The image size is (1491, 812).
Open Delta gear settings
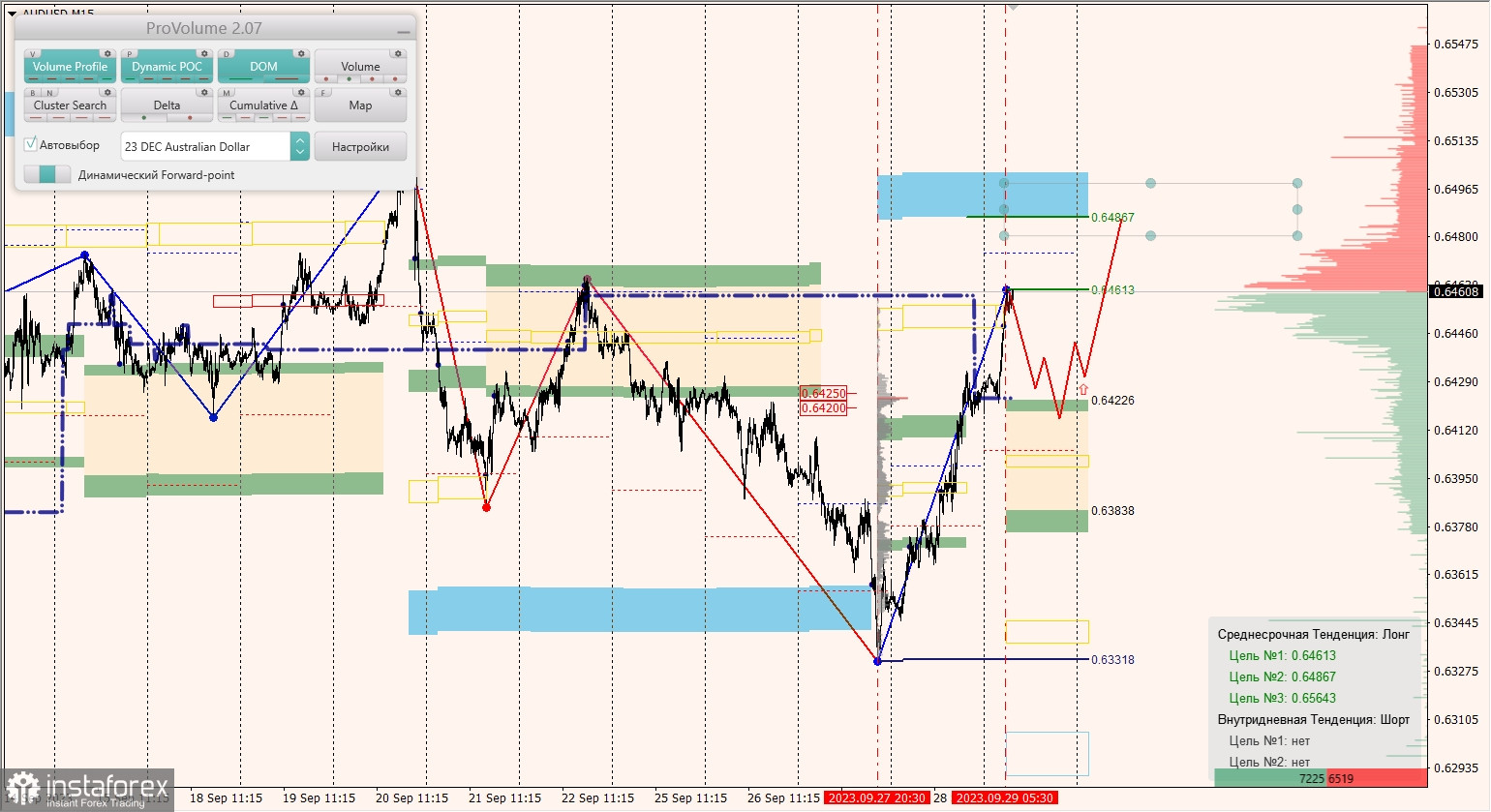(x=204, y=93)
